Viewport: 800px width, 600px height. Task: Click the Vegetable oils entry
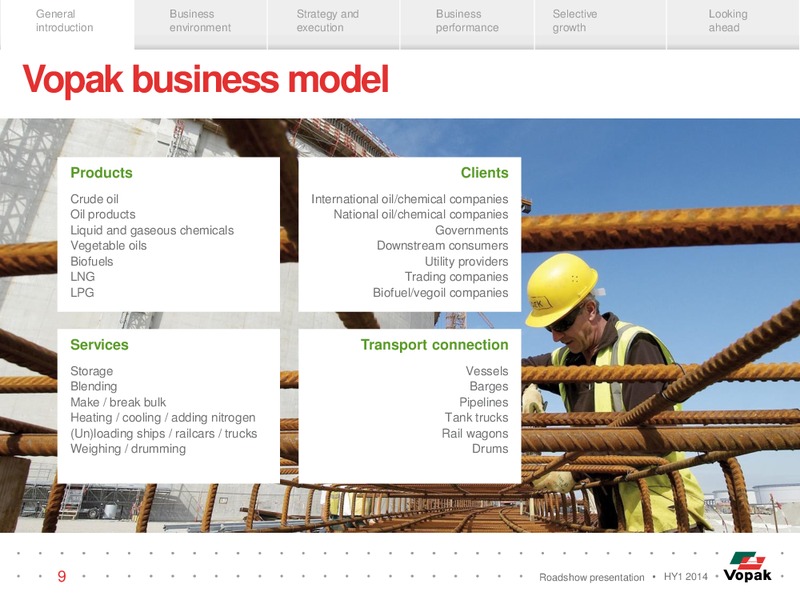(109, 245)
